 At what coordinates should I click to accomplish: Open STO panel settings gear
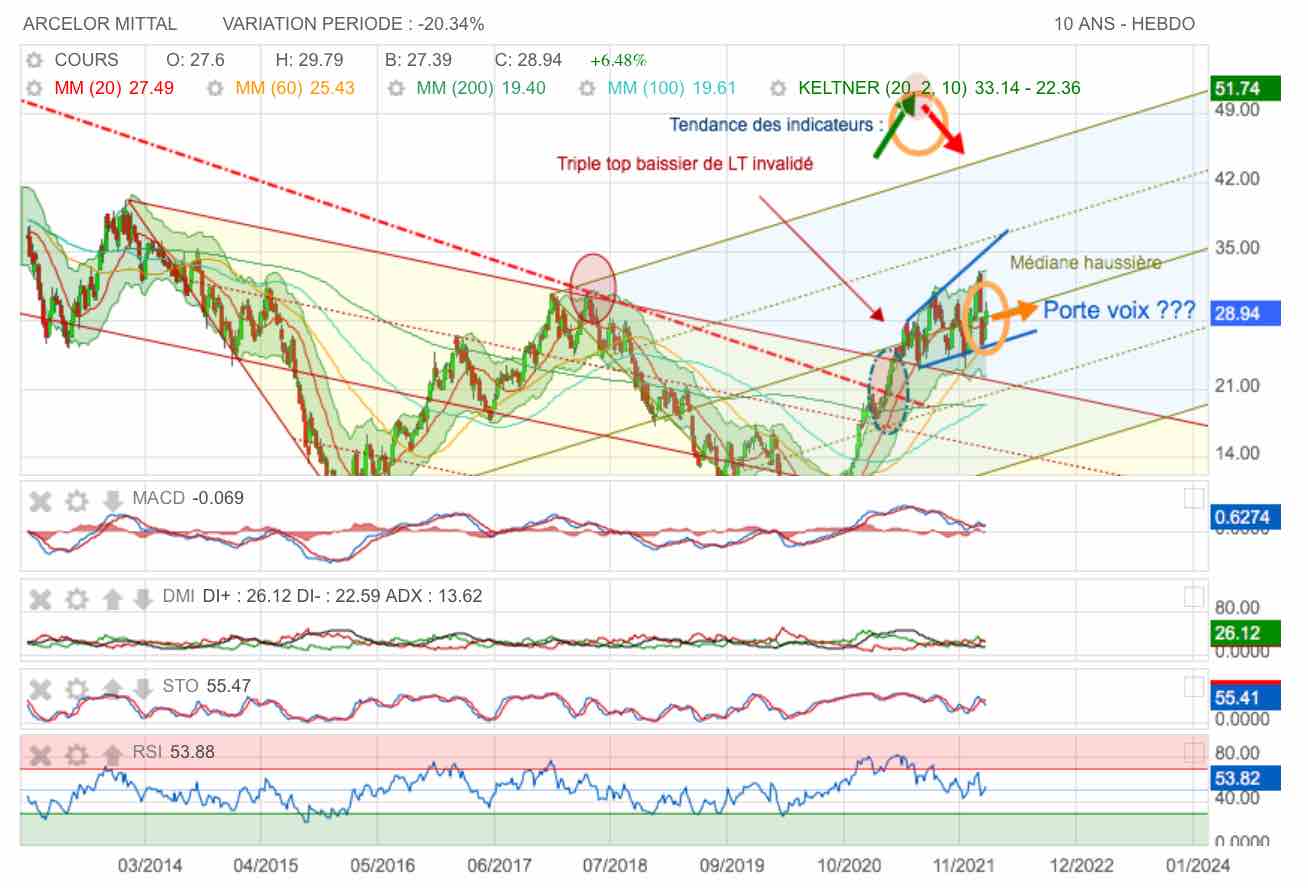(x=77, y=688)
